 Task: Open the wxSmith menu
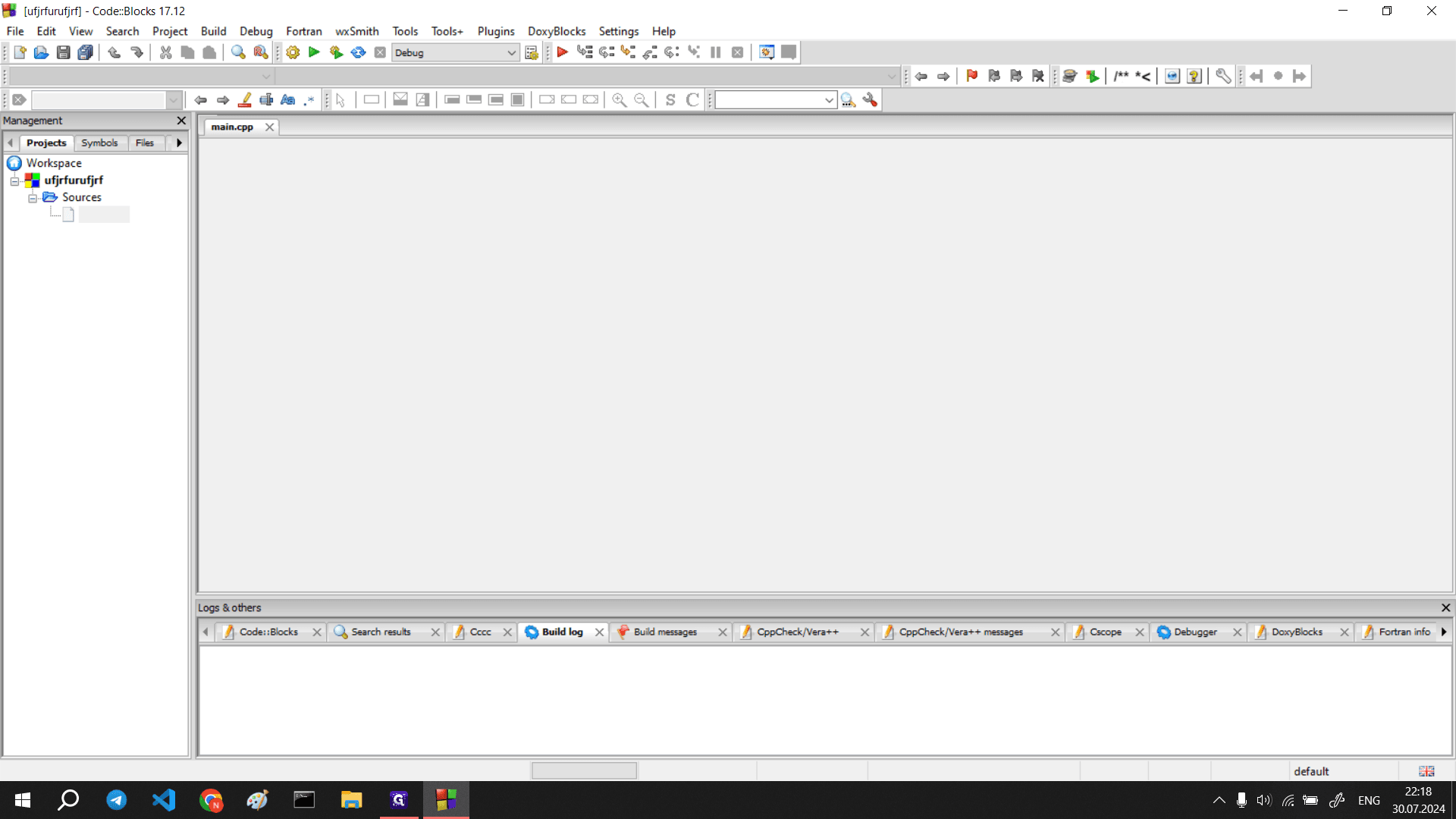click(x=356, y=31)
